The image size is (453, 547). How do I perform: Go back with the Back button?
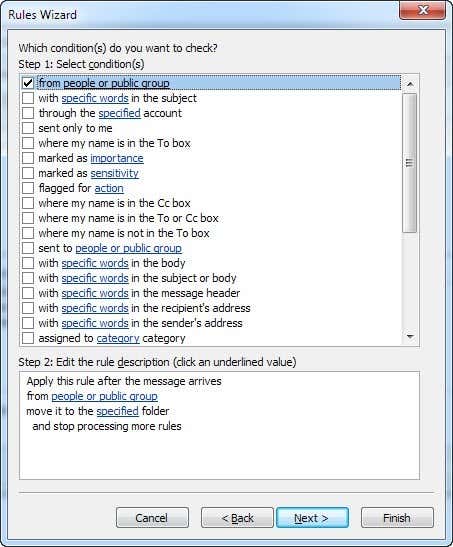237,518
